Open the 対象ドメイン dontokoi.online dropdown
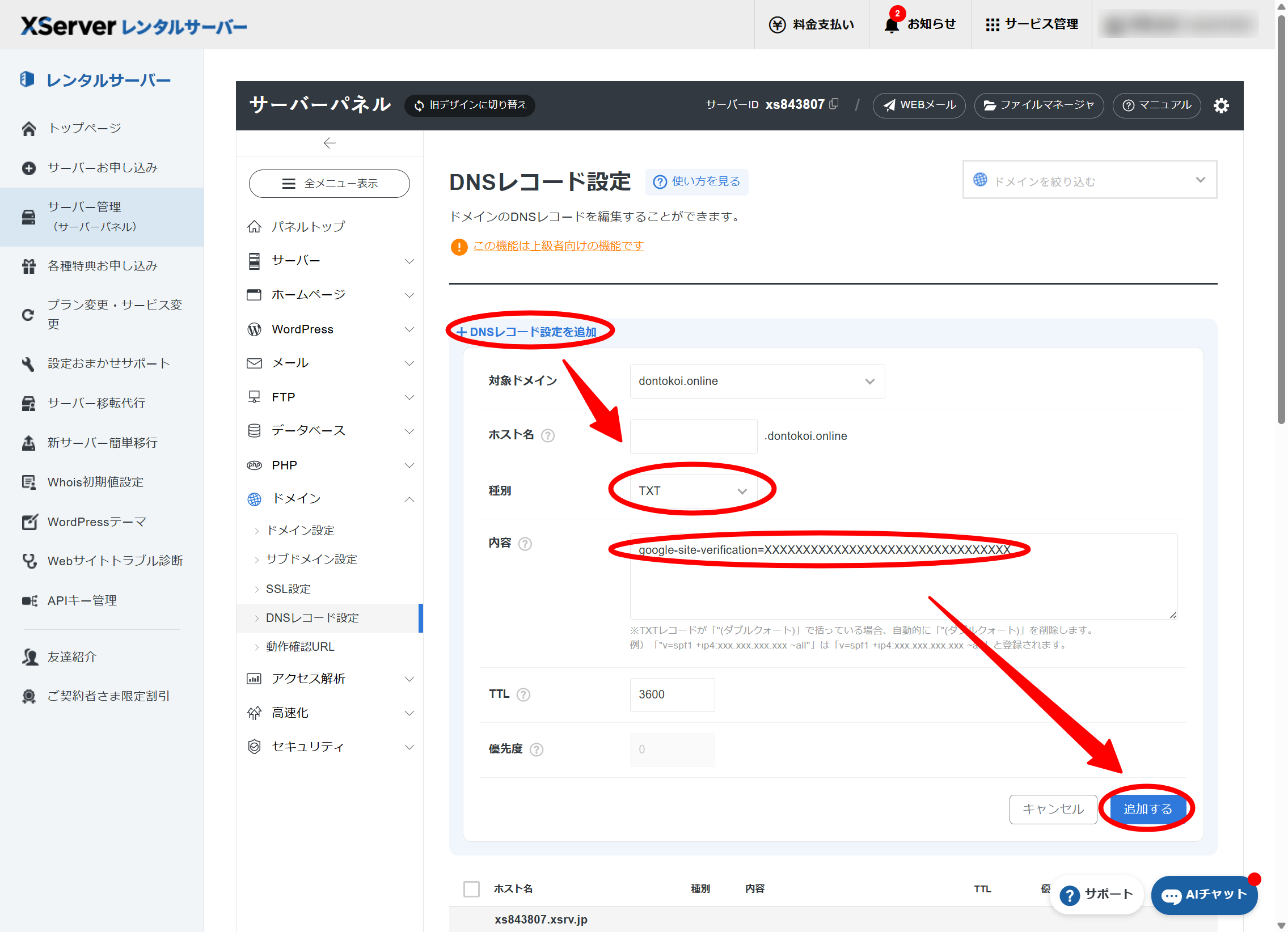Viewport: 1288px width, 932px height. pos(757,381)
